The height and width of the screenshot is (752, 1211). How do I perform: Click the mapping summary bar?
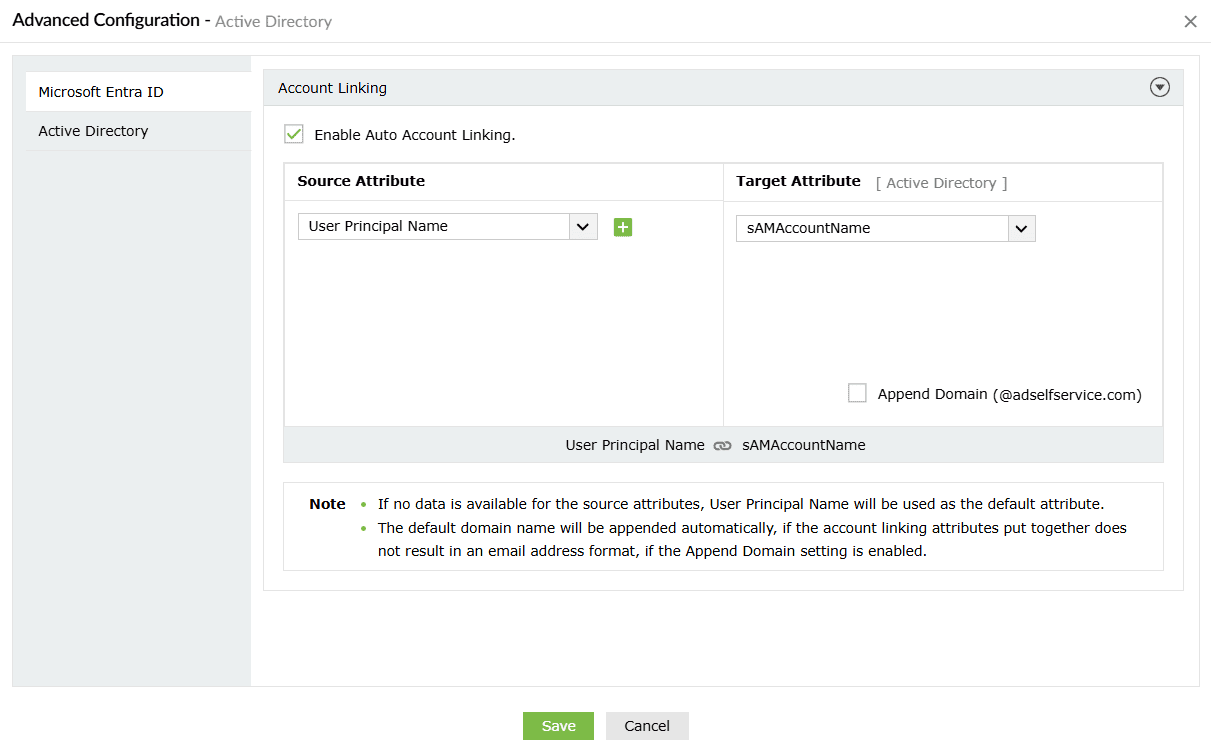(x=723, y=445)
